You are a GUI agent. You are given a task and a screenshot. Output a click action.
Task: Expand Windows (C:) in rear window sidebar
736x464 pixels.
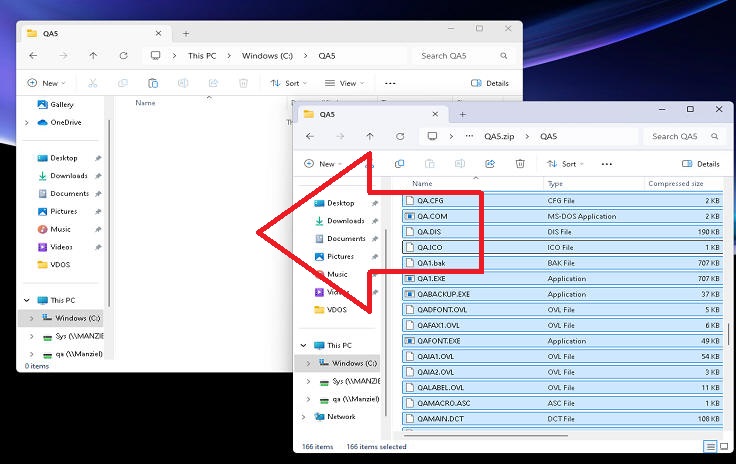(31, 318)
